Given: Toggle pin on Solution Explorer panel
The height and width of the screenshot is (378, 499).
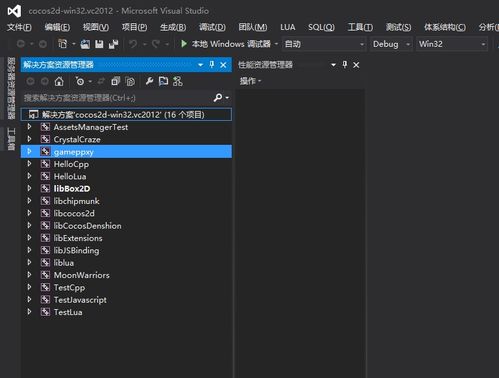Looking at the screenshot, I should [x=212, y=64].
